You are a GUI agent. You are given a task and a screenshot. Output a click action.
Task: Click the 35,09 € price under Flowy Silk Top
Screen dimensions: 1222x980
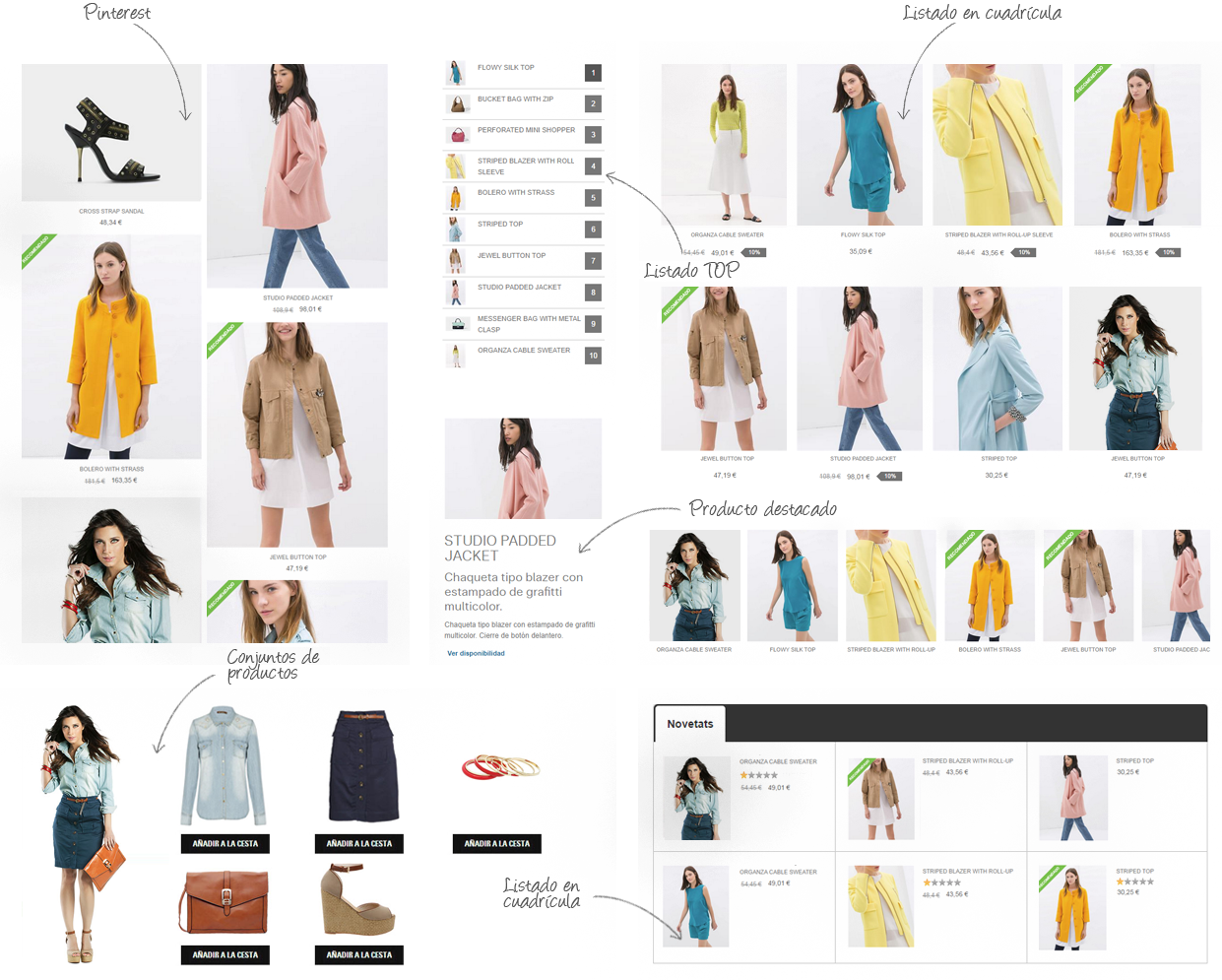[x=861, y=251]
